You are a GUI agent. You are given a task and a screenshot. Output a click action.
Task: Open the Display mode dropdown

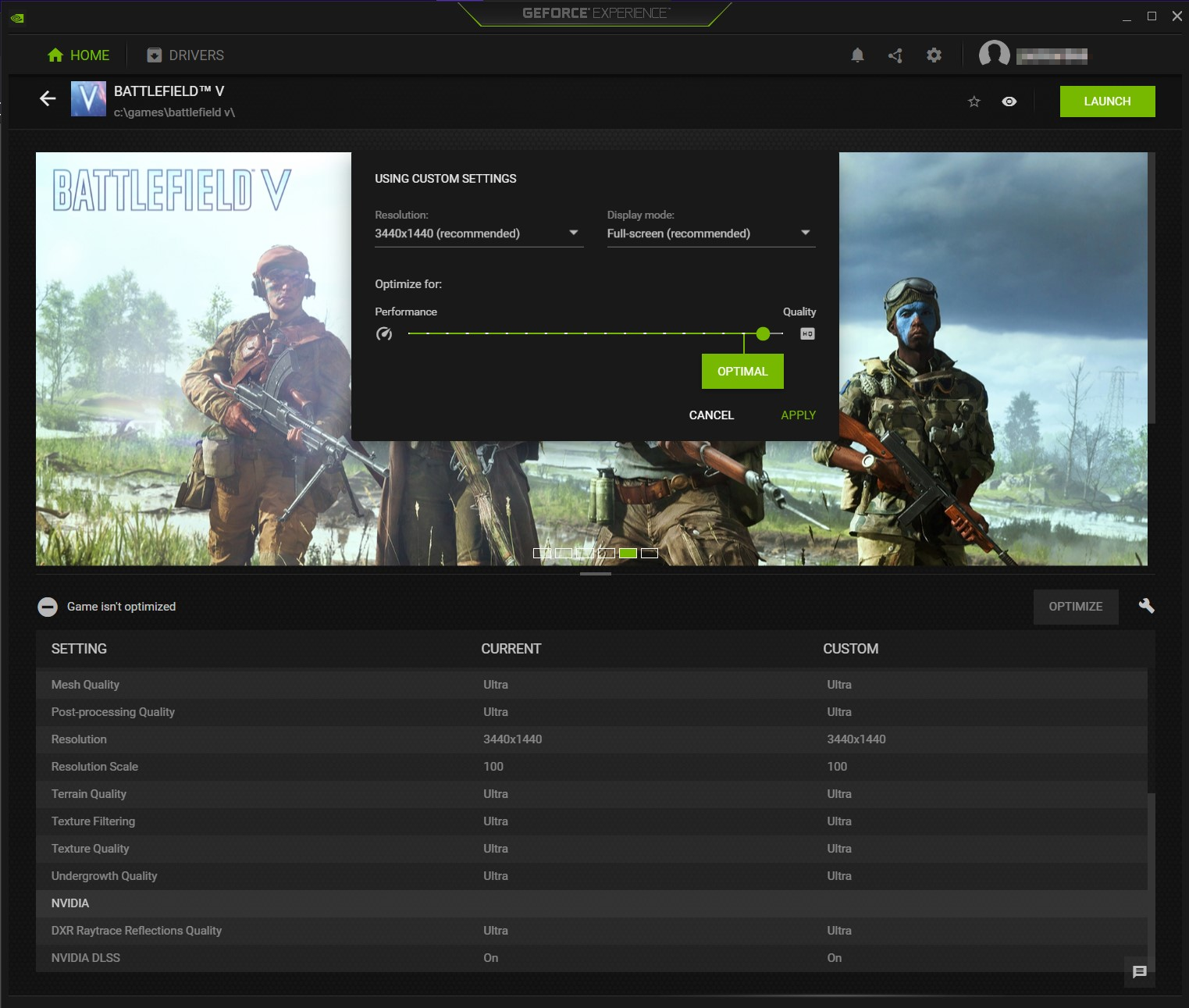pos(711,233)
